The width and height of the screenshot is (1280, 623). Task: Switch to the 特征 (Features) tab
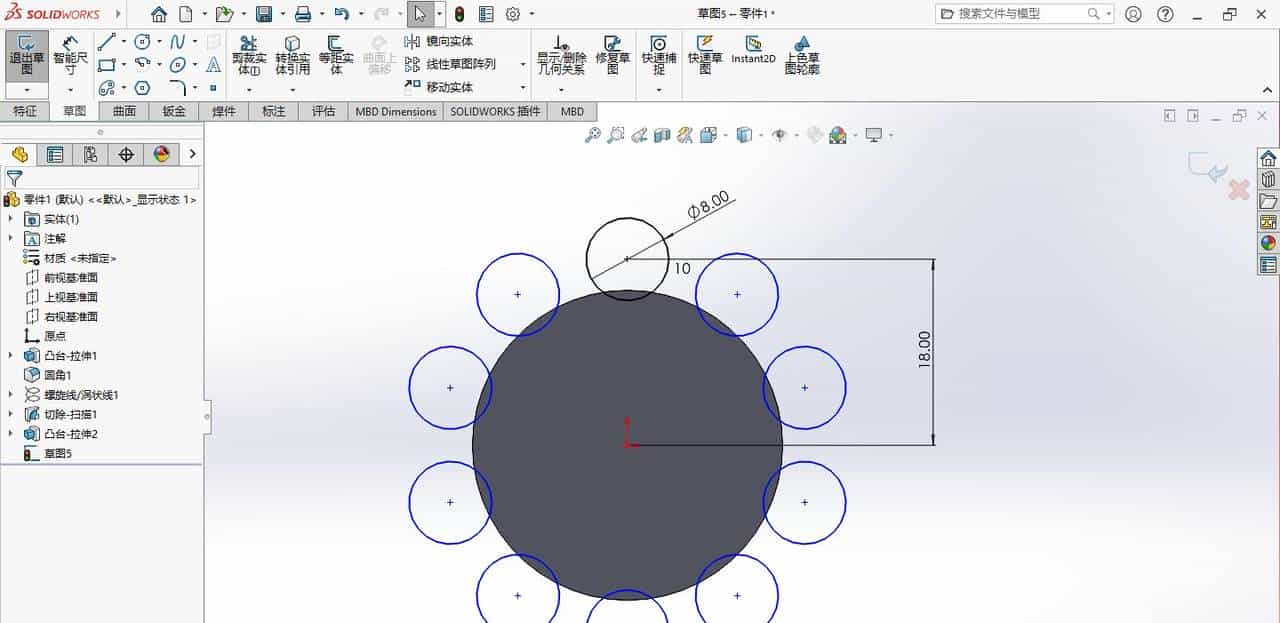pos(26,111)
